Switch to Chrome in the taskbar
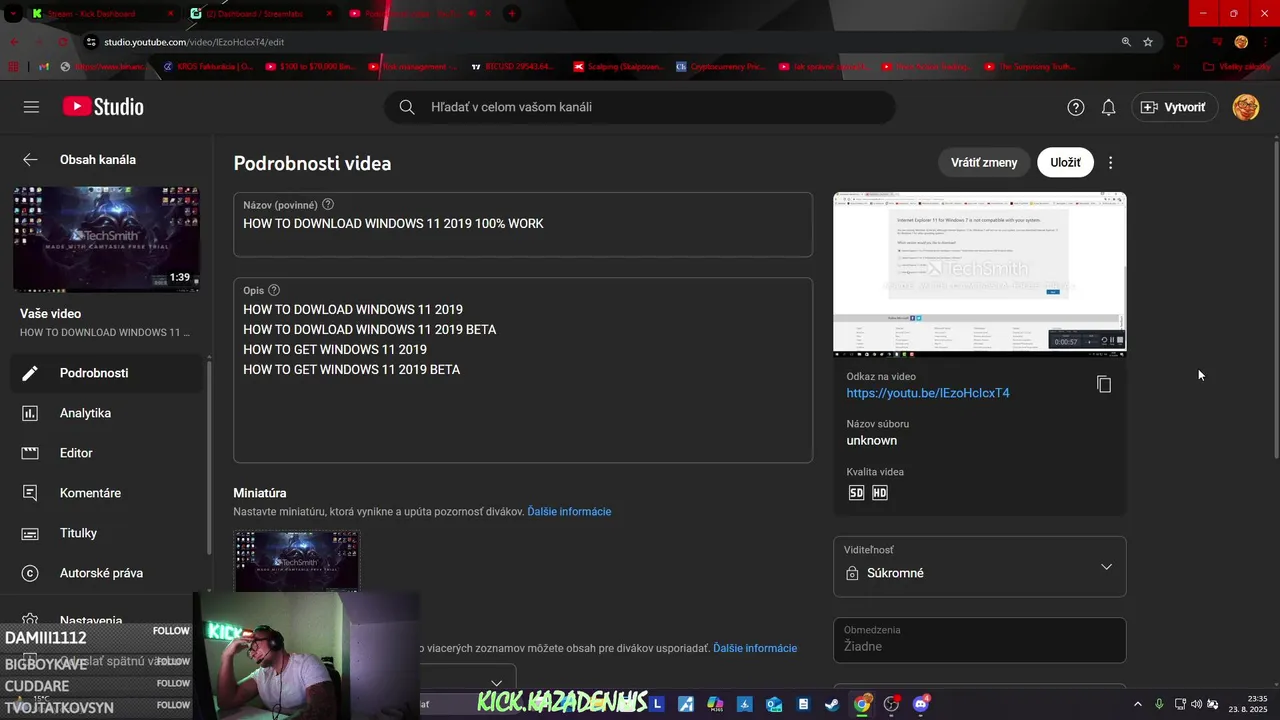The width and height of the screenshot is (1280, 720). [861, 704]
